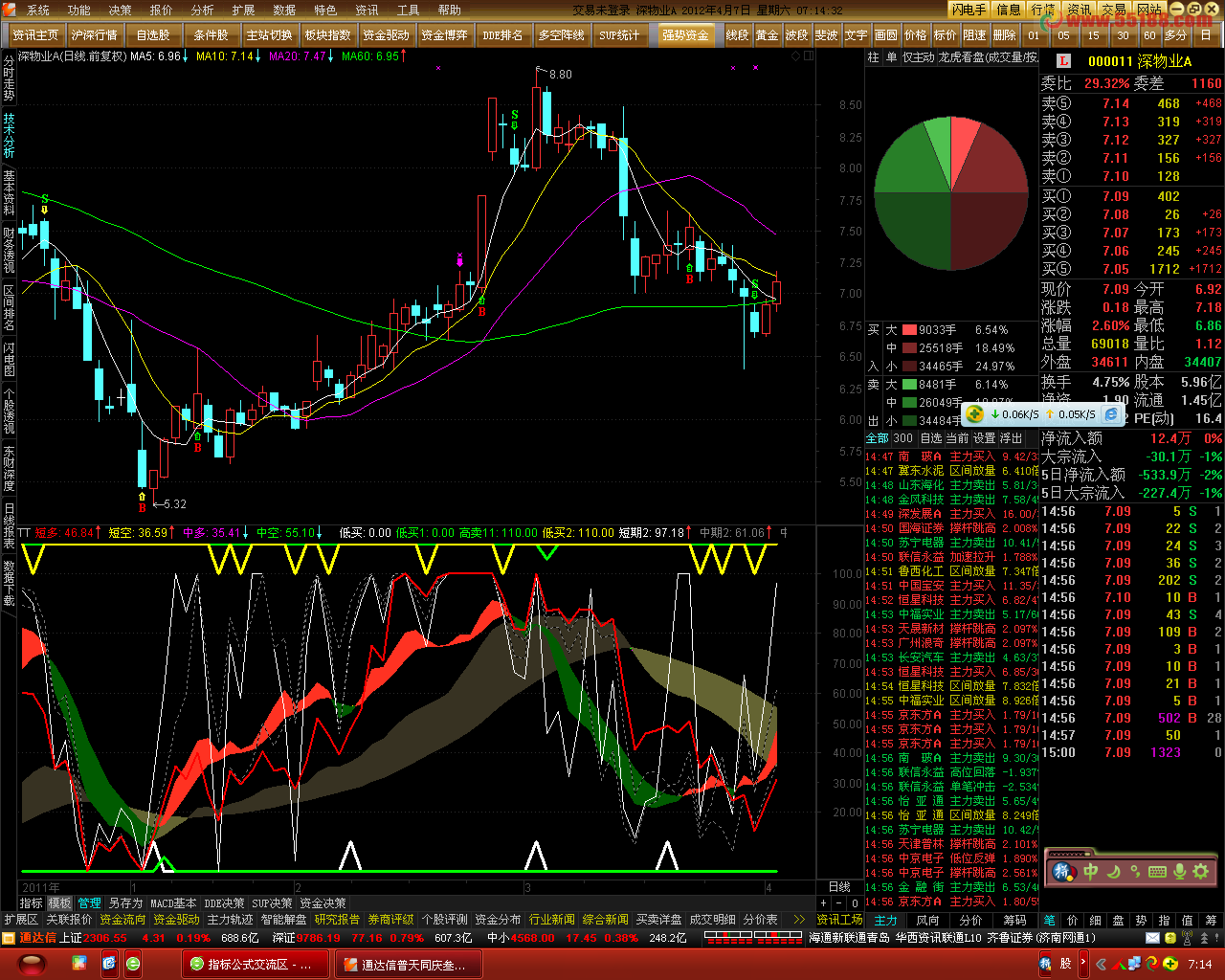
Task: Expand more tabs with the >> arrow
Action: coord(799,920)
